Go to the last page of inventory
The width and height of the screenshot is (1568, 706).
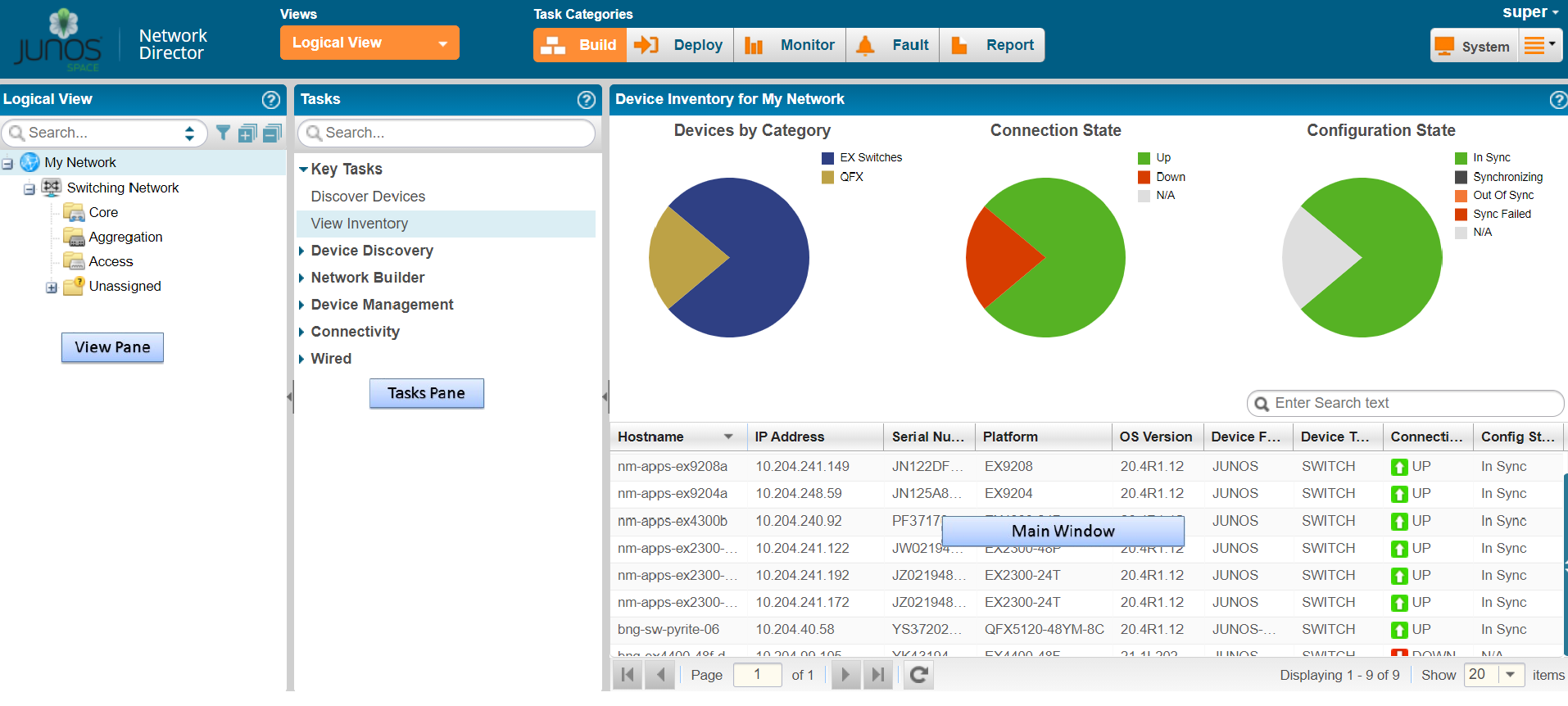(878, 675)
